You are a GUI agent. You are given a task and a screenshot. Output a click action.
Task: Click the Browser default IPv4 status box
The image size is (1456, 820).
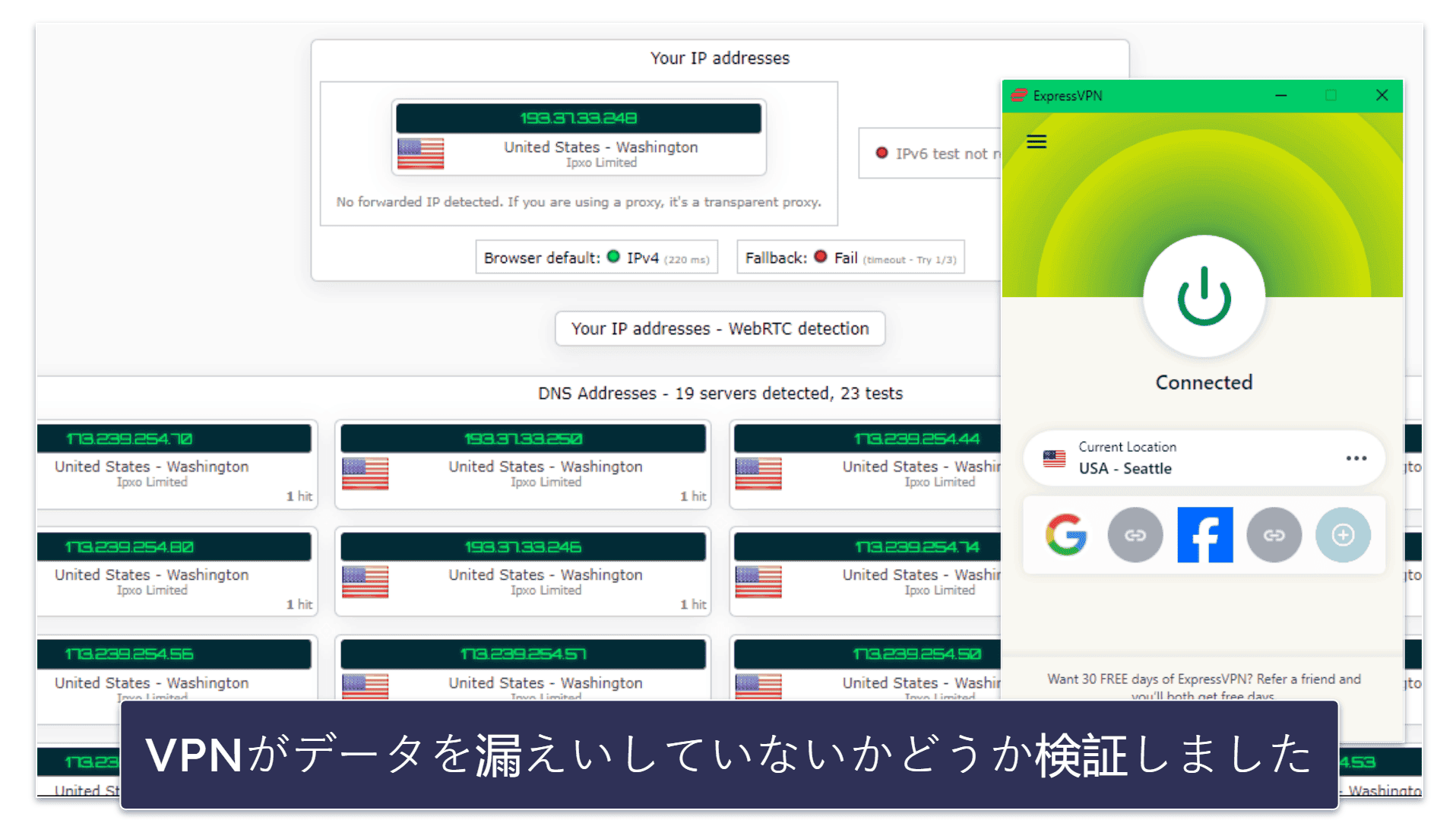597,258
